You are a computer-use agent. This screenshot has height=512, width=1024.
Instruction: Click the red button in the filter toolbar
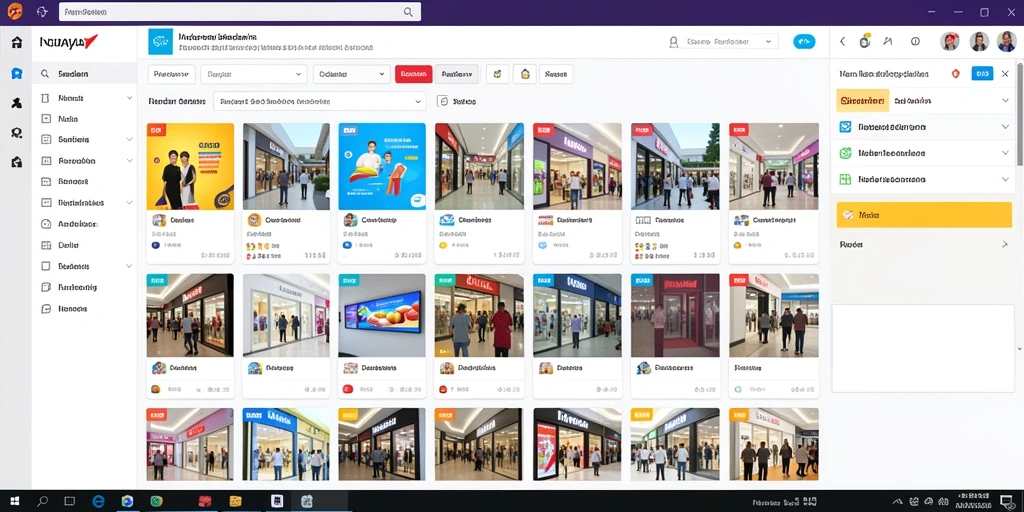tap(413, 74)
